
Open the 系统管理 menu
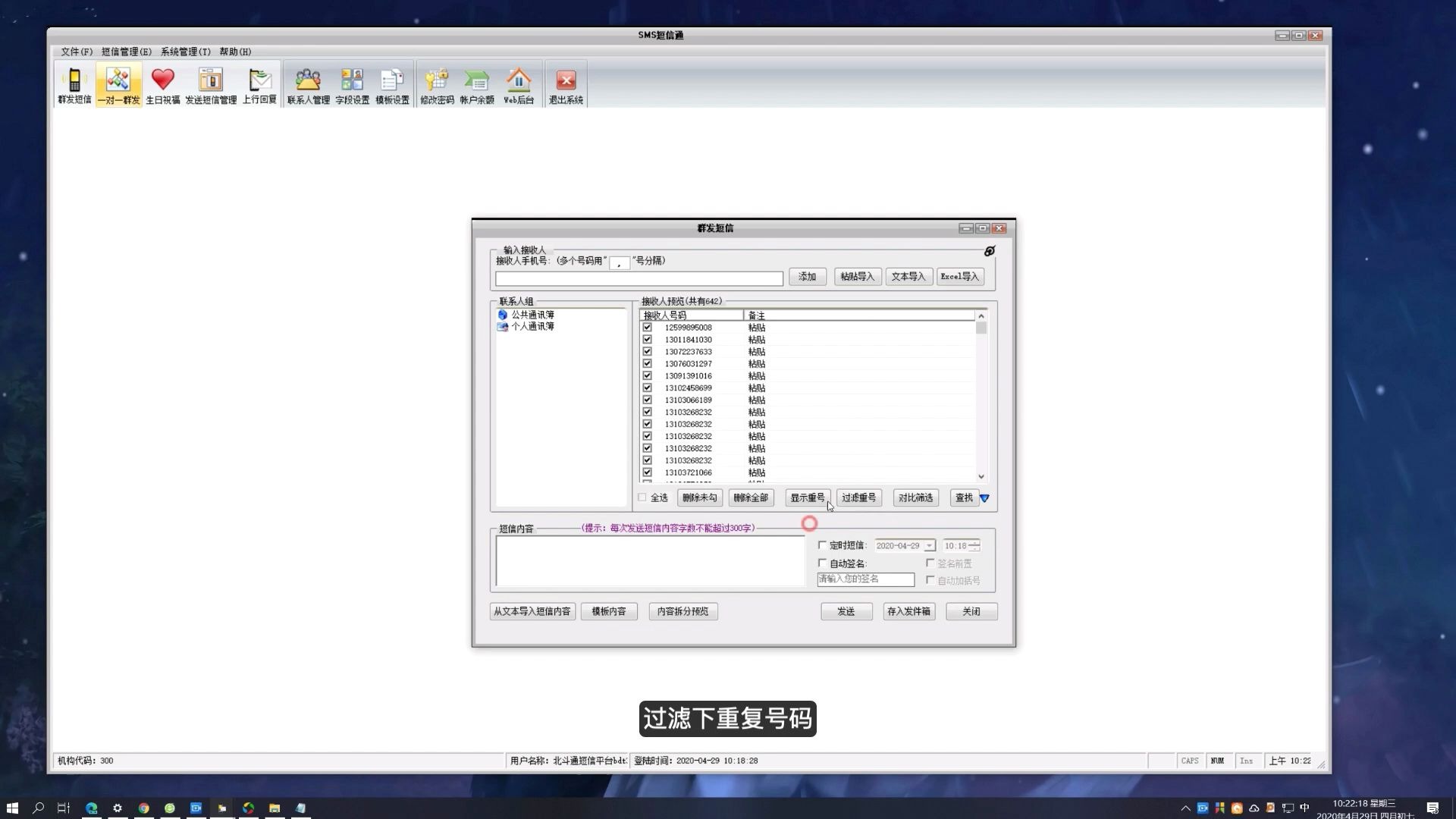(x=185, y=52)
